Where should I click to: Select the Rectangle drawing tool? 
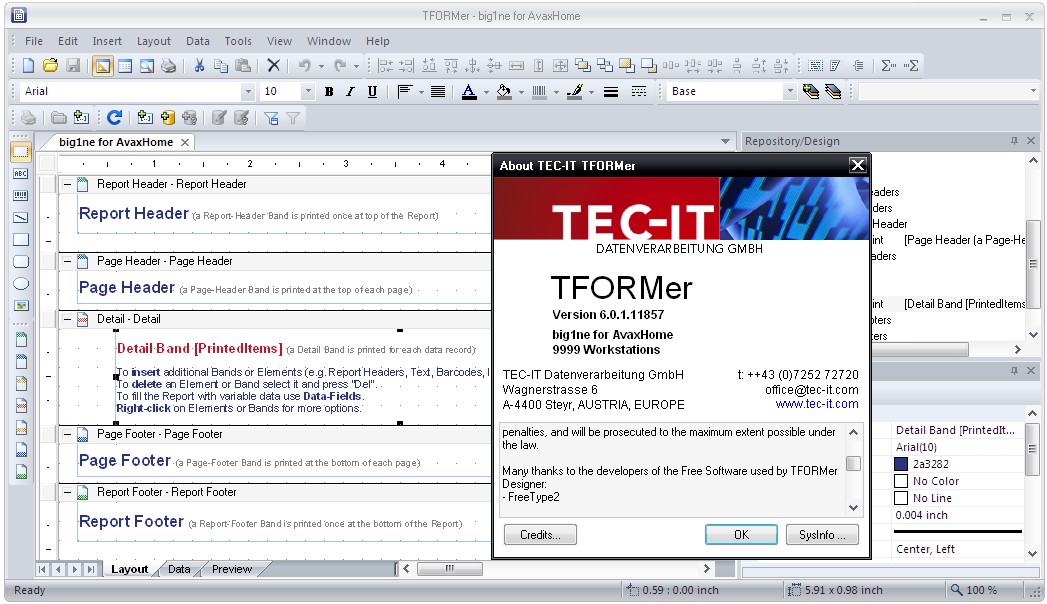21,240
